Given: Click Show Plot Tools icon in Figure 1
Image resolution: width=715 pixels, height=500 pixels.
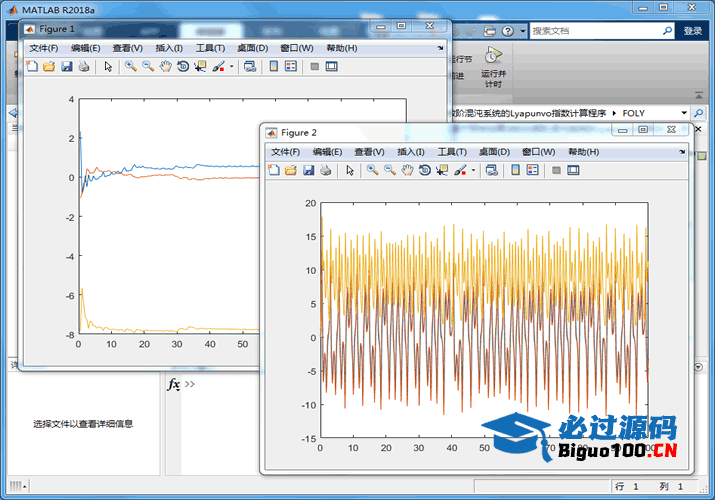Looking at the screenshot, I should pos(332,67).
